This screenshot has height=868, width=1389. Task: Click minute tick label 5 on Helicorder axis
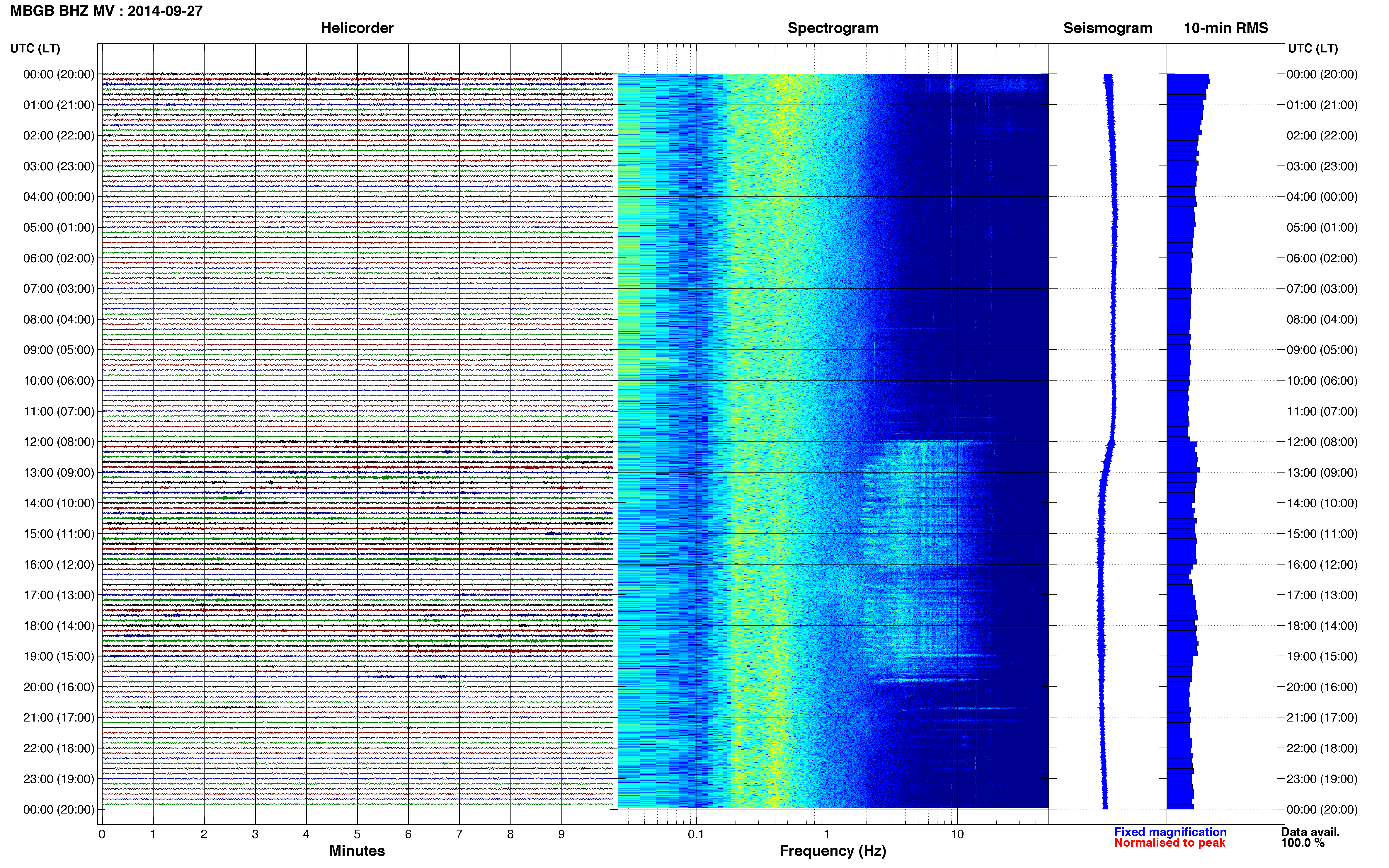pyautogui.click(x=357, y=834)
